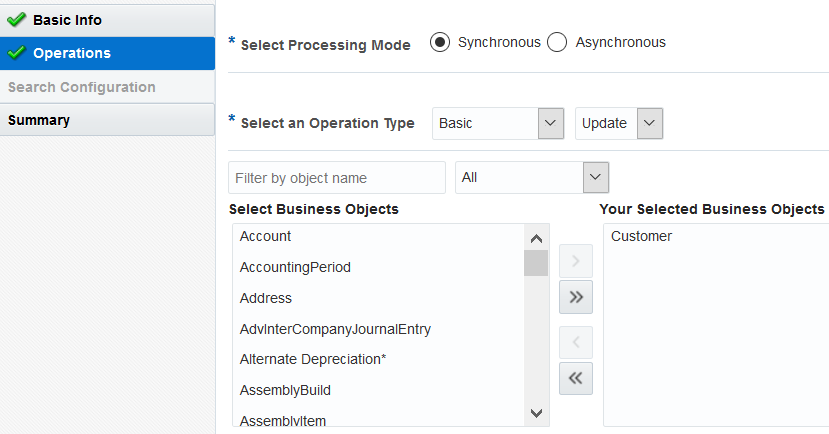The height and width of the screenshot is (434, 829).
Task: Click the single right arrow move button
Action: click(576, 260)
